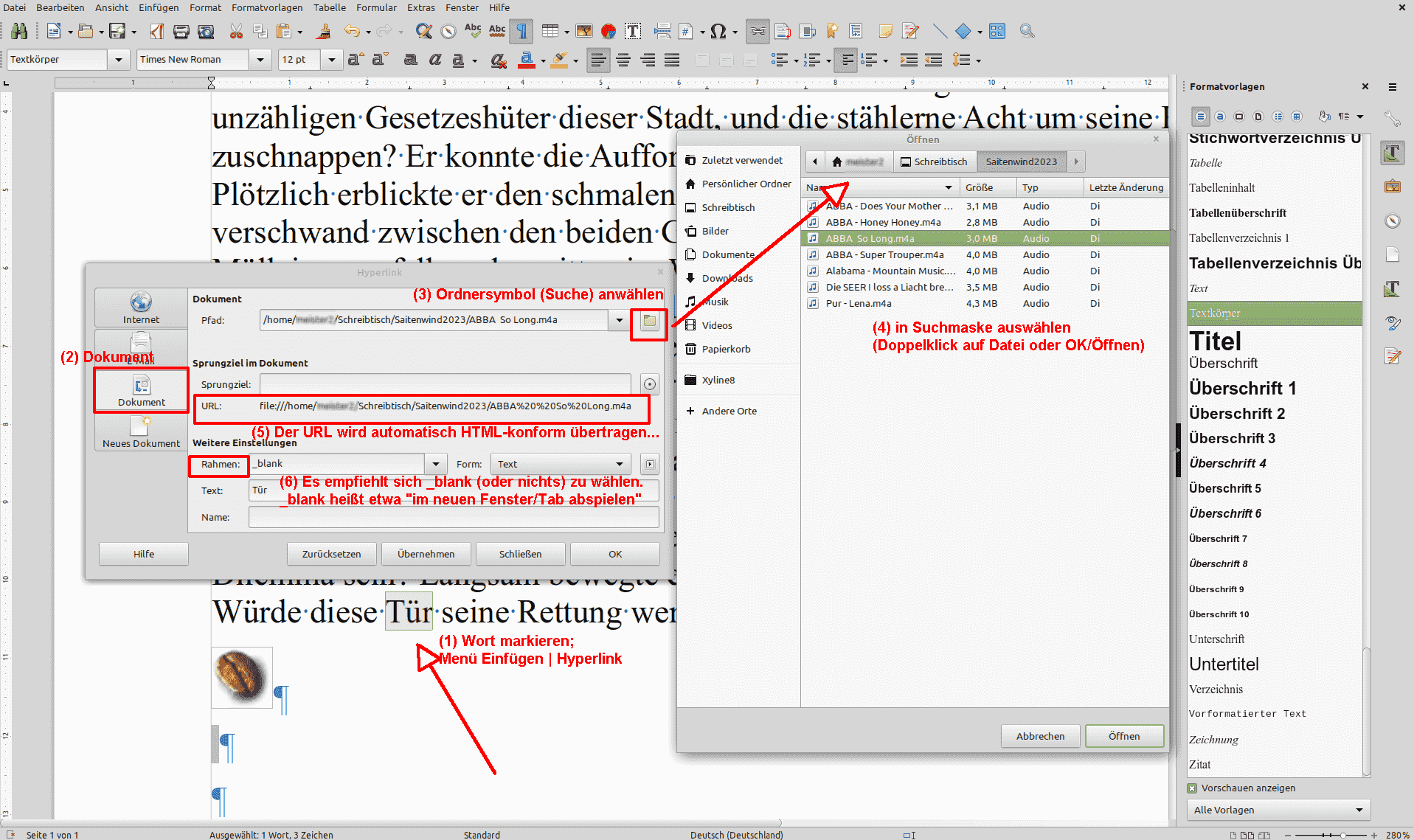The height and width of the screenshot is (840, 1414).
Task: Click OK in the Hyperlink dialog
Action: tap(615, 554)
